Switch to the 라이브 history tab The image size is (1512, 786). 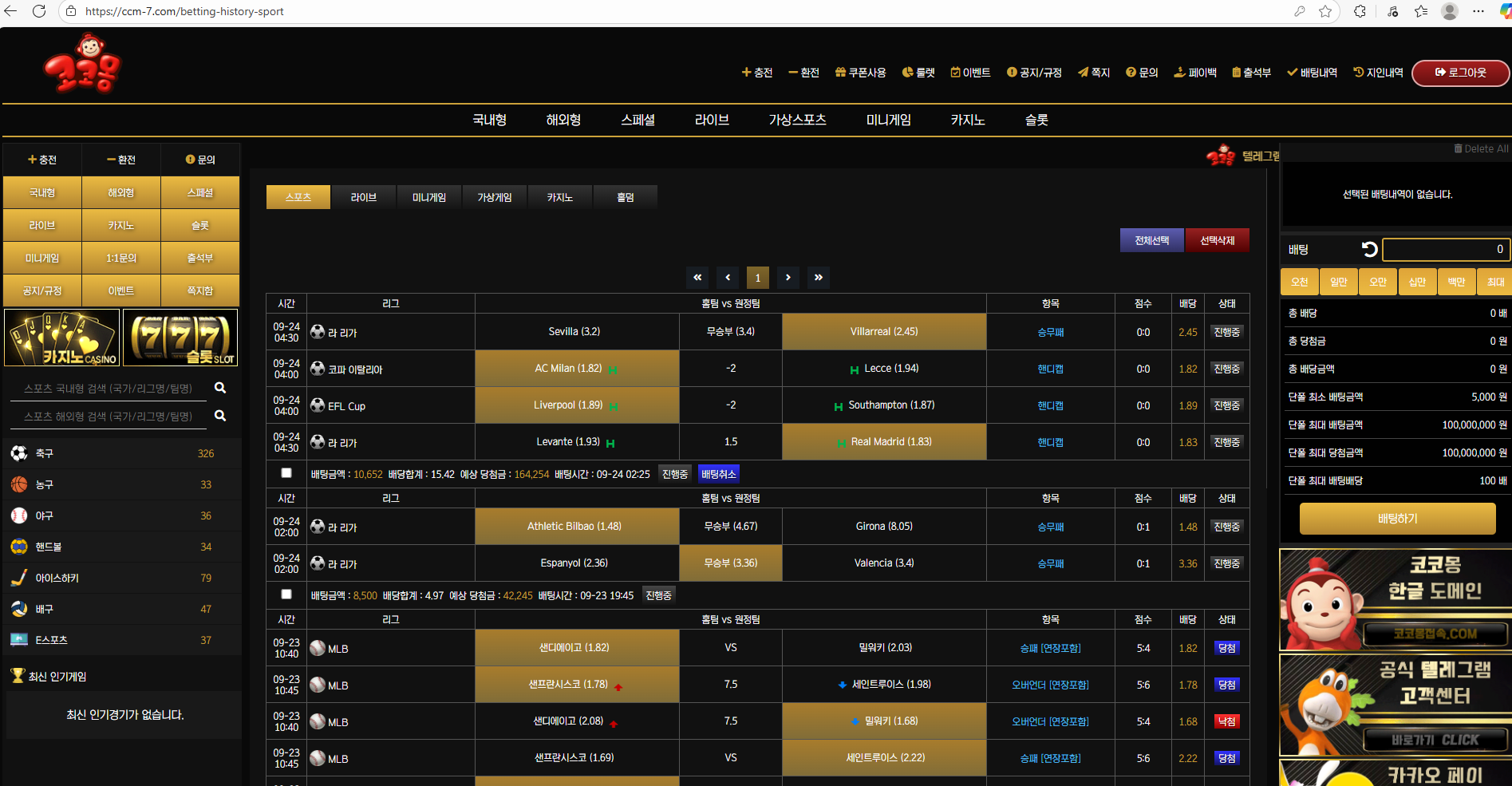click(364, 197)
